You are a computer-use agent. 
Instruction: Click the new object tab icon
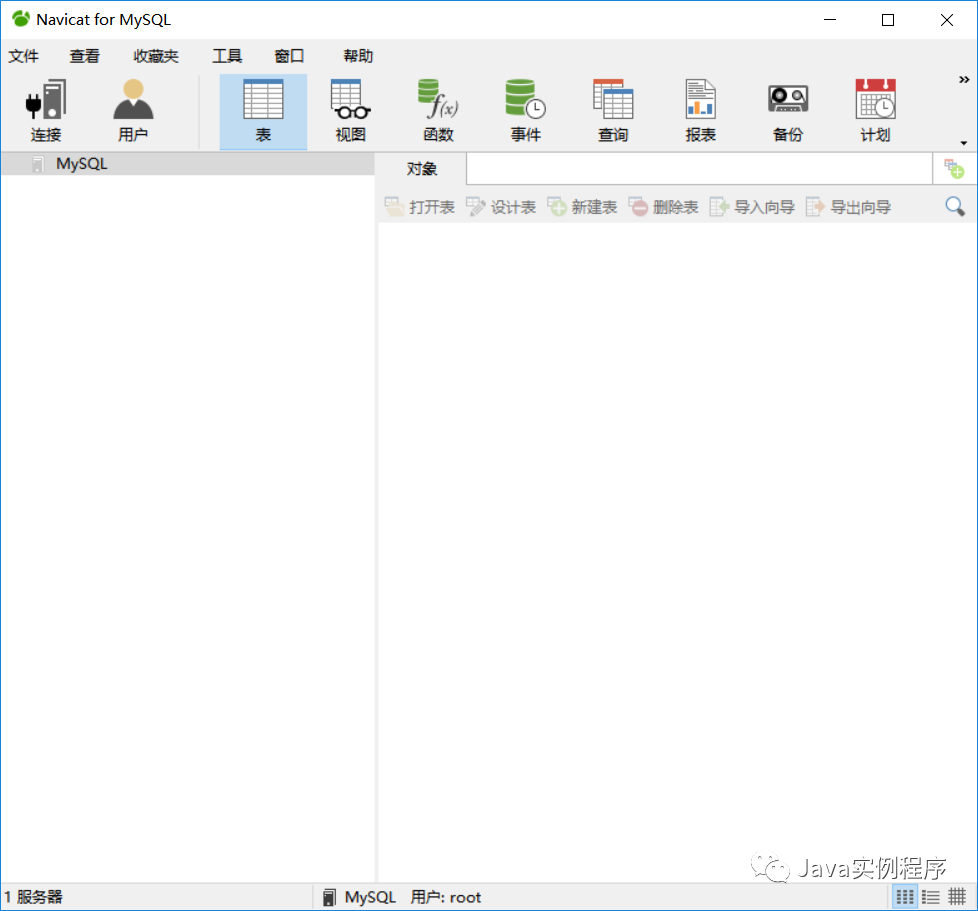tap(954, 169)
